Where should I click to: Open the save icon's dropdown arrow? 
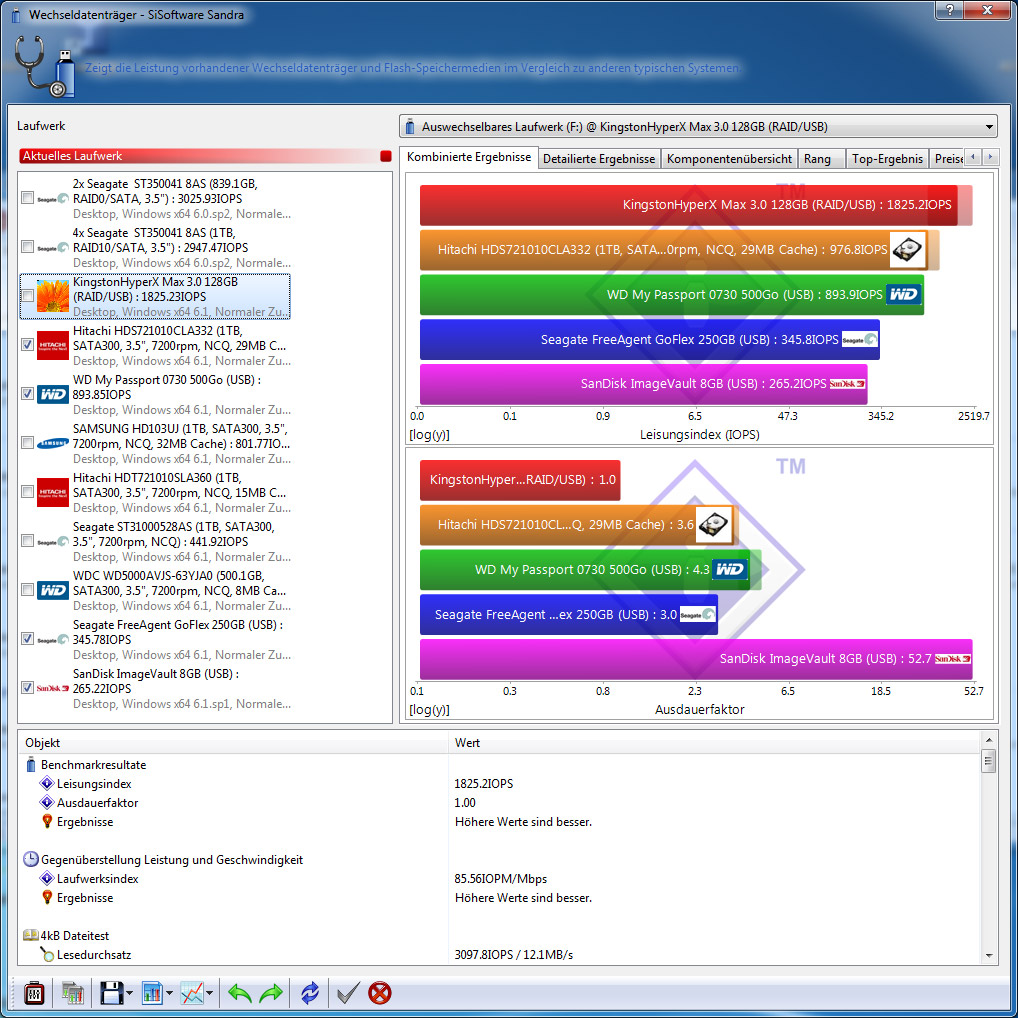coord(129,993)
